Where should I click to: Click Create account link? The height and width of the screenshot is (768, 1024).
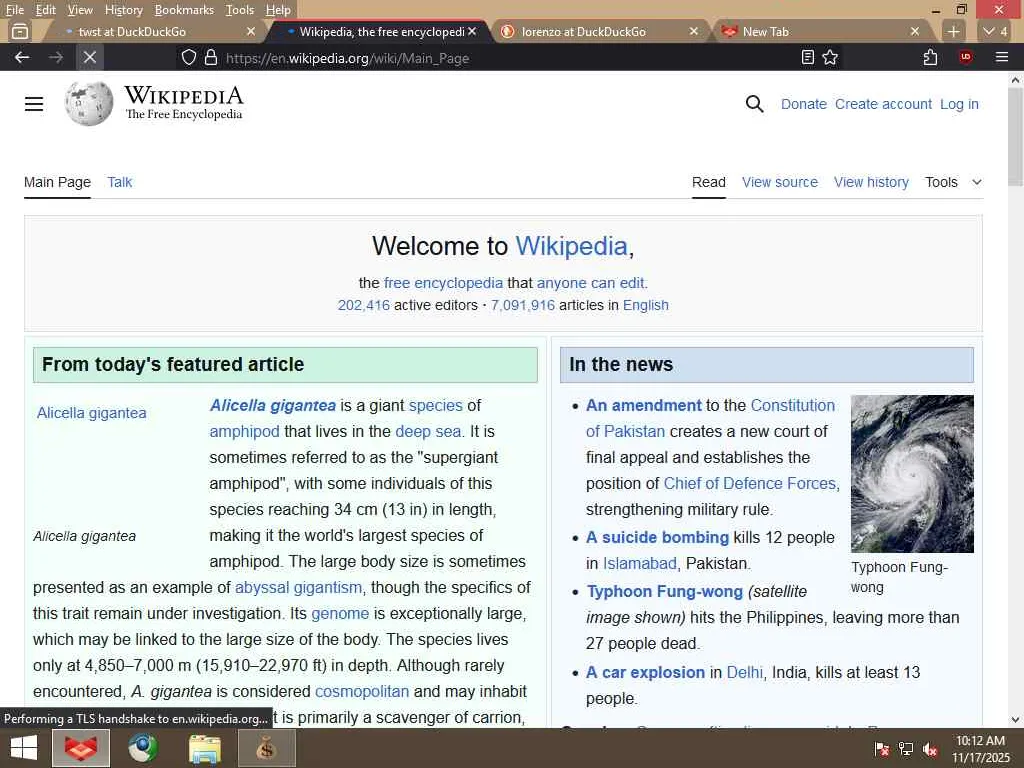tap(883, 104)
